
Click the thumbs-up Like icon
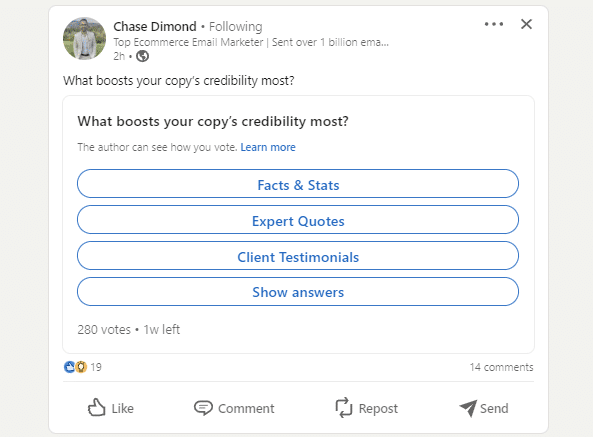pyautogui.click(x=96, y=408)
